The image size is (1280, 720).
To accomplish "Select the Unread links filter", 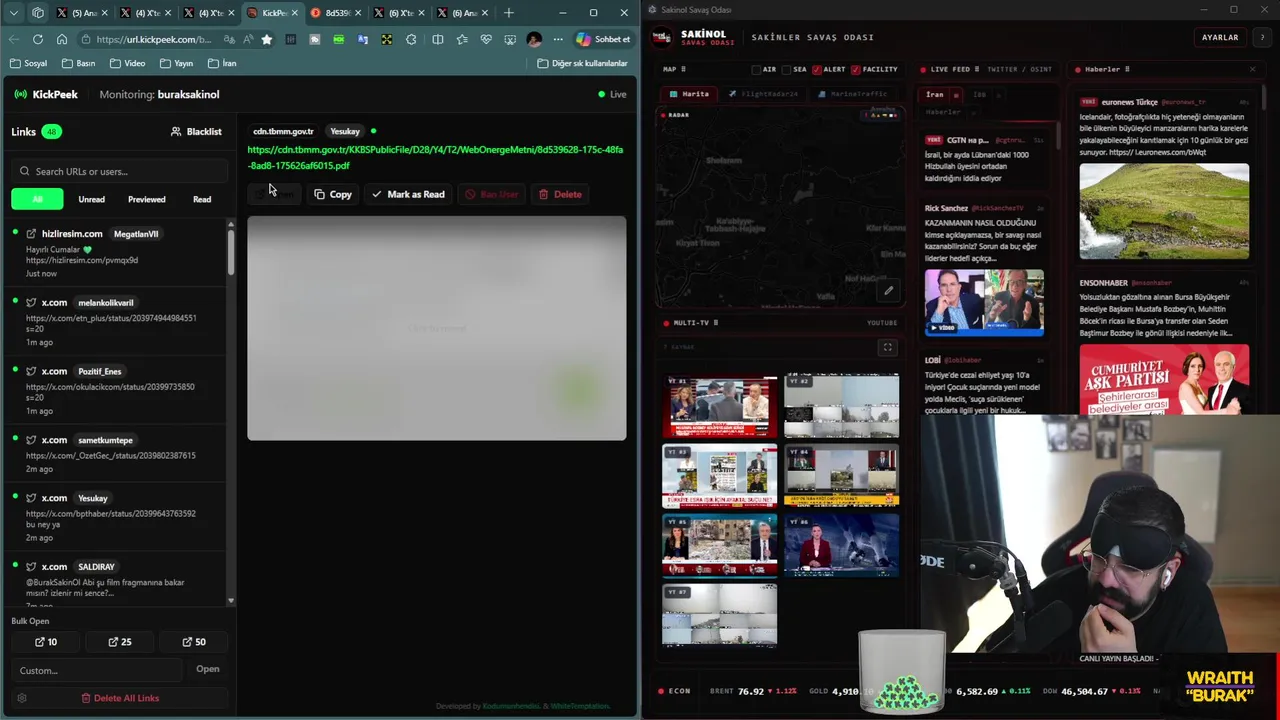I will (91, 199).
